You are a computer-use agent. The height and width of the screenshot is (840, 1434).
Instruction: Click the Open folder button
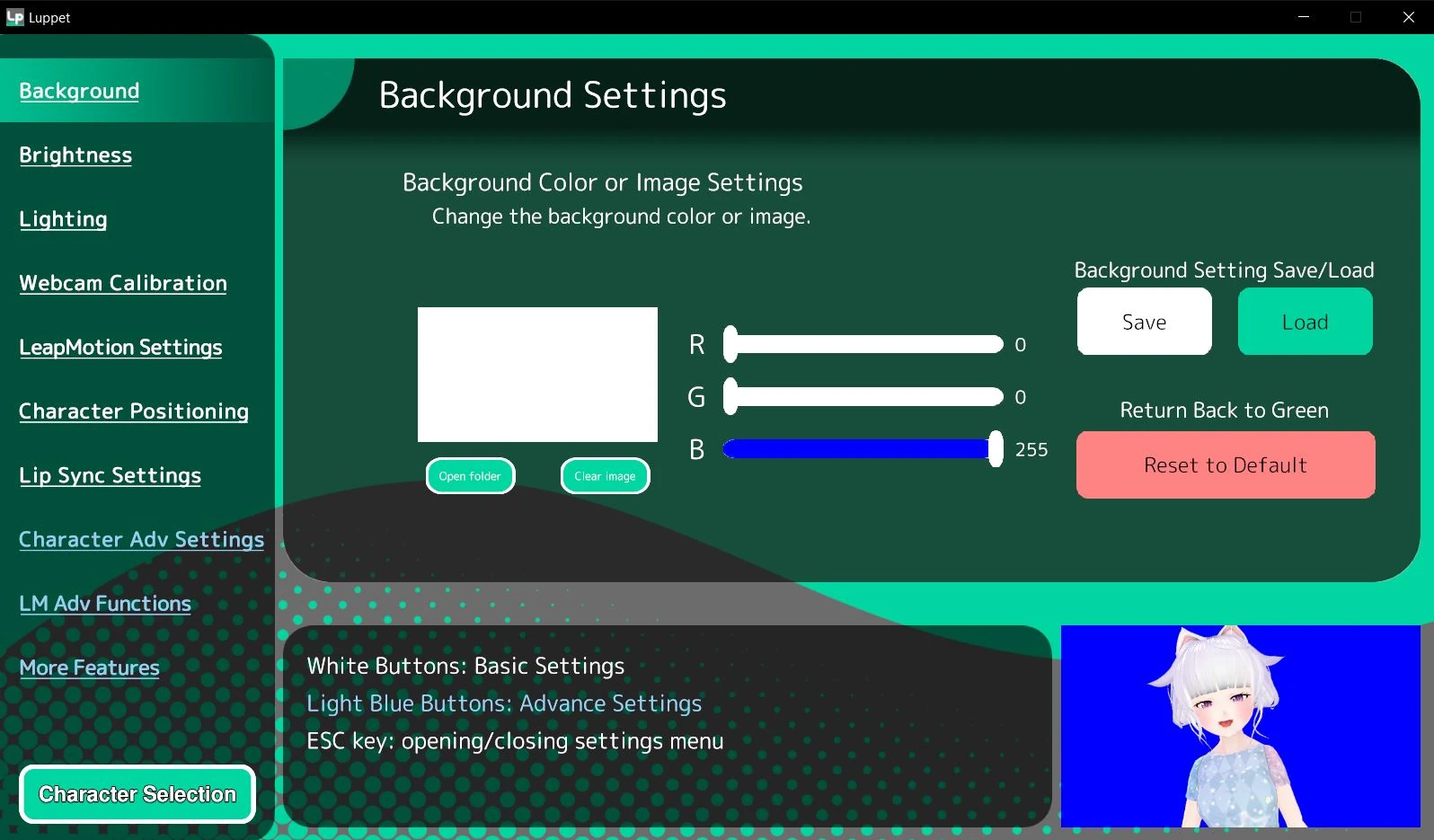click(470, 476)
